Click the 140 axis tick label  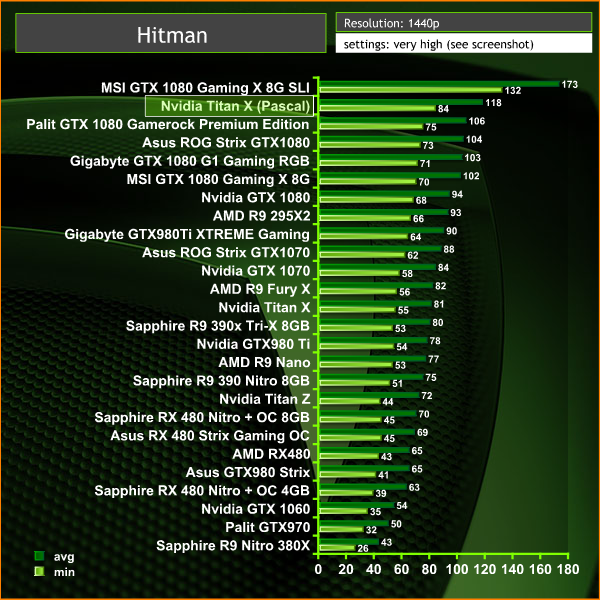pyautogui.click(x=512, y=569)
